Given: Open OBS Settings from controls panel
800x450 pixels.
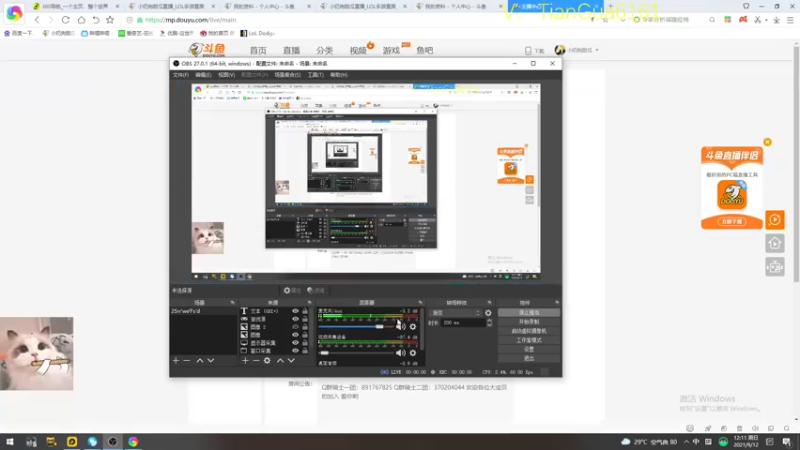Looking at the screenshot, I should click(x=529, y=349).
